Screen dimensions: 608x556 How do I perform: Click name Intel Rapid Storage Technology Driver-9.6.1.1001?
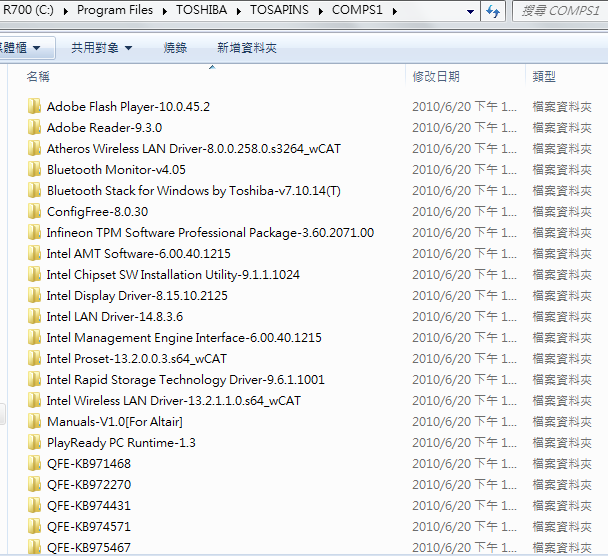click(185, 380)
